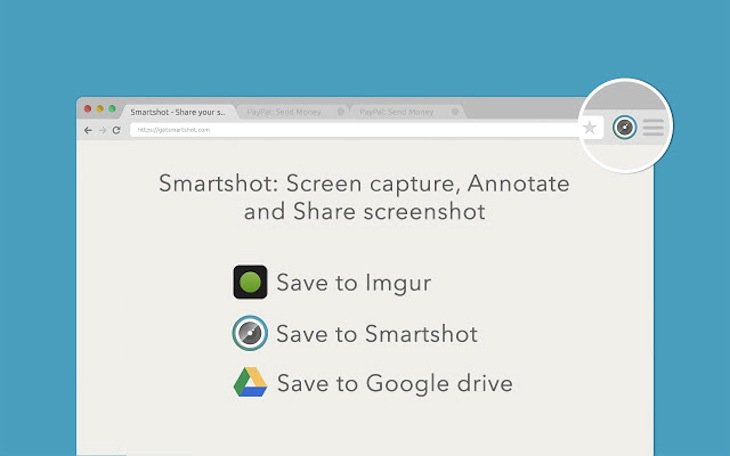Click the yellow minimize window button
The height and width of the screenshot is (456, 730).
(100, 109)
